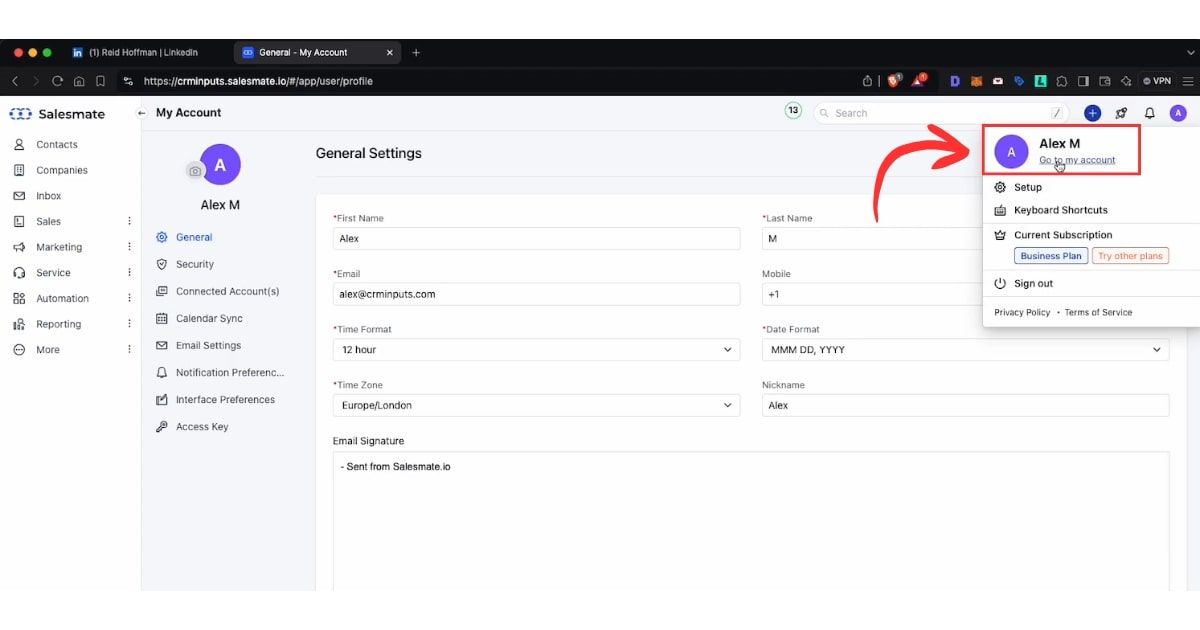Click the browser home button

(79, 81)
